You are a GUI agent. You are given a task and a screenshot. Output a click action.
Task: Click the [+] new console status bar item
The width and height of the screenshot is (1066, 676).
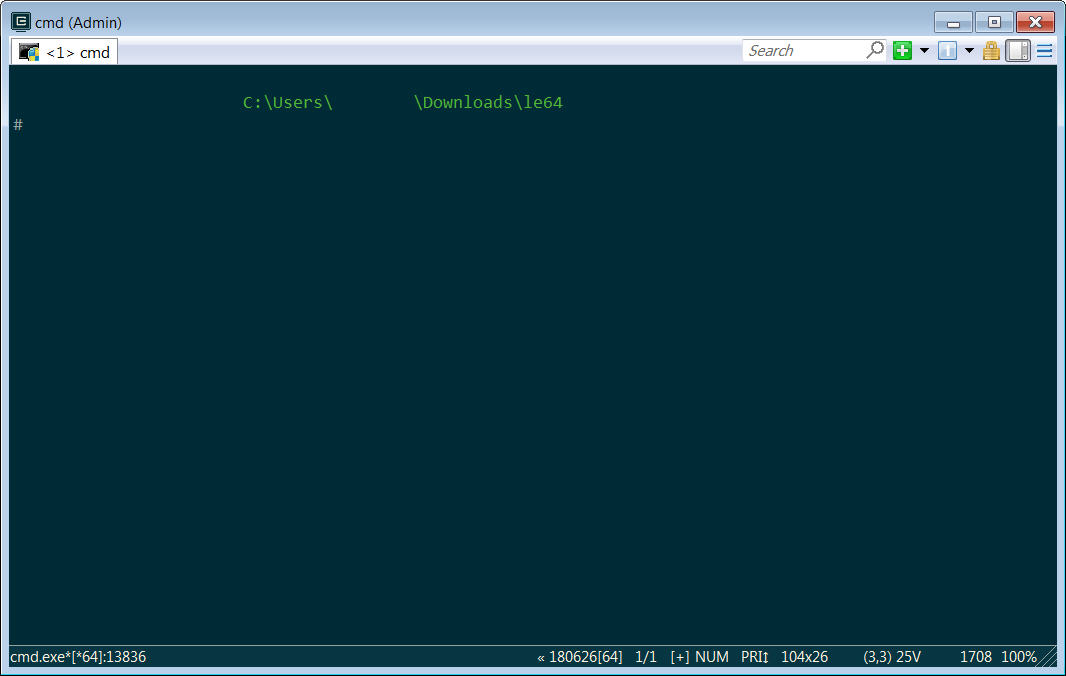coord(680,657)
